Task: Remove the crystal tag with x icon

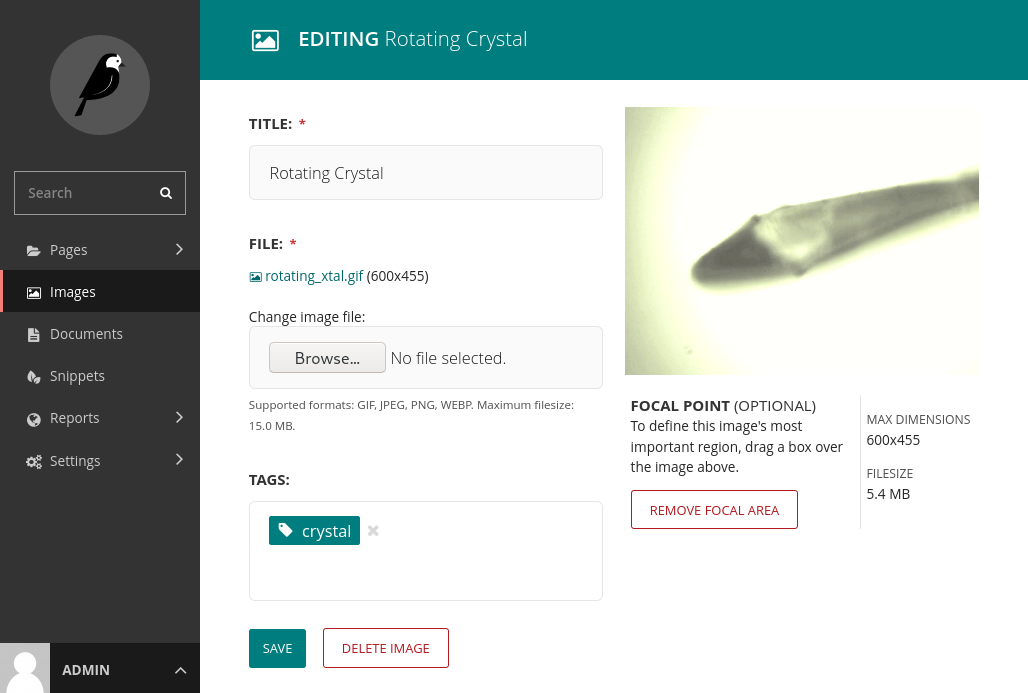Action: (373, 531)
